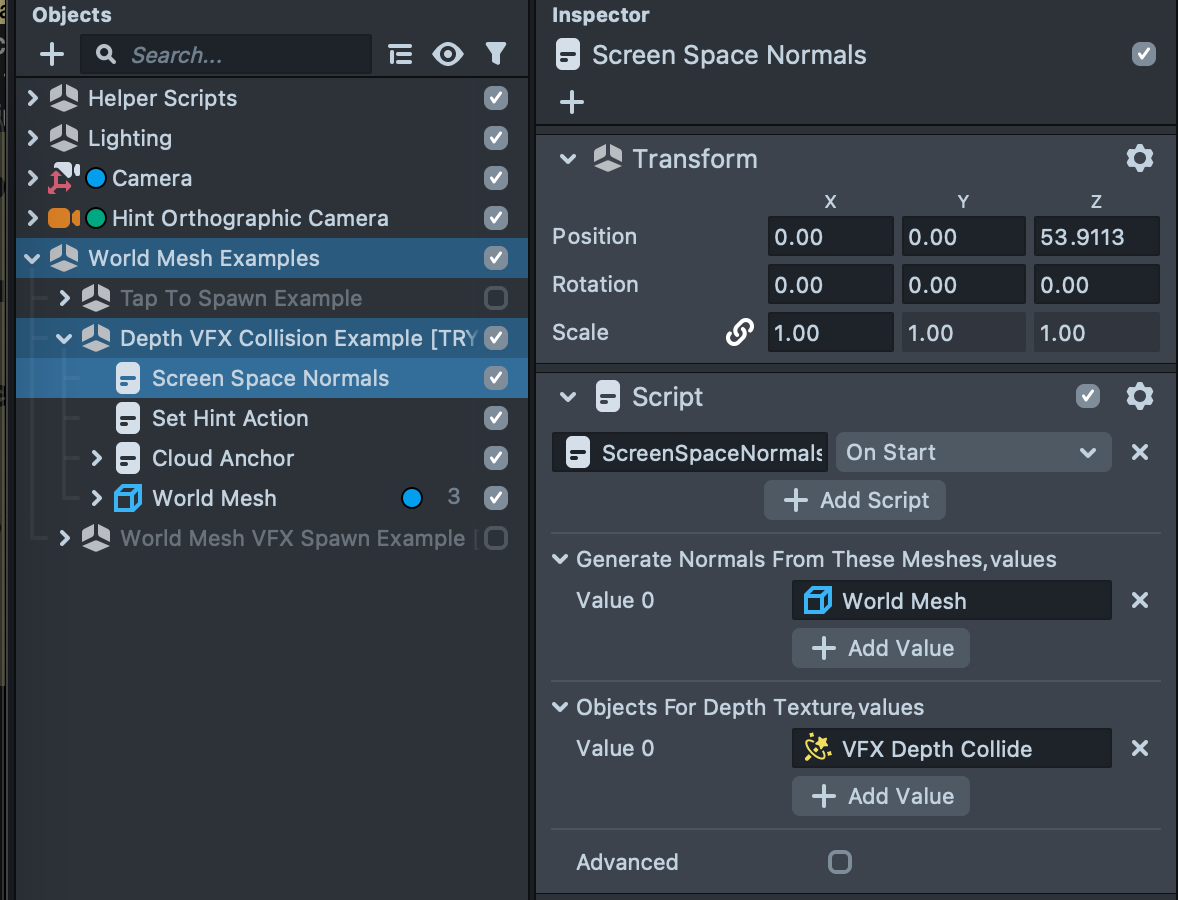Collapse the Transform section
The height and width of the screenshot is (900, 1178).
pyautogui.click(x=568, y=159)
